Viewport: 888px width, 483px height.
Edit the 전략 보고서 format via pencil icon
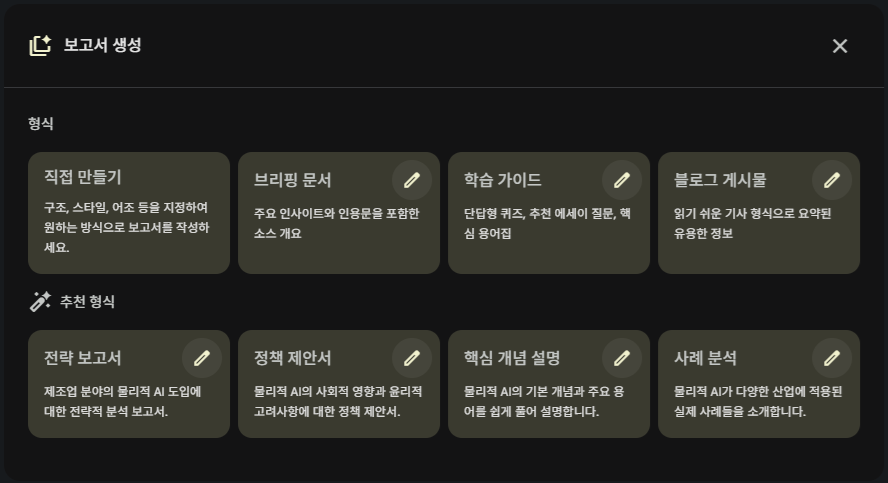point(202,358)
